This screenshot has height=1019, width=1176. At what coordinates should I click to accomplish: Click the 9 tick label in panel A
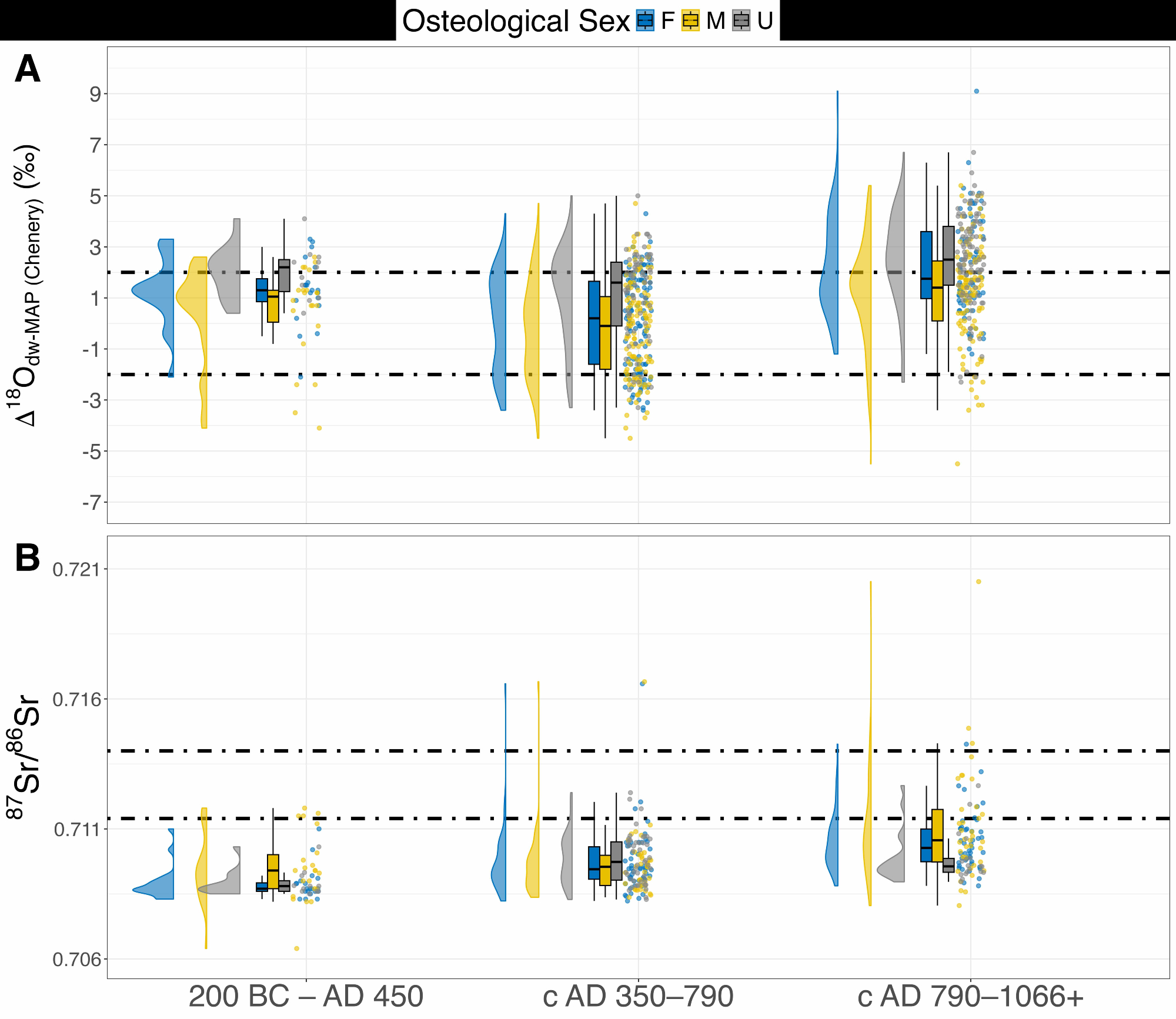pyautogui.click(x=95, y=94)
